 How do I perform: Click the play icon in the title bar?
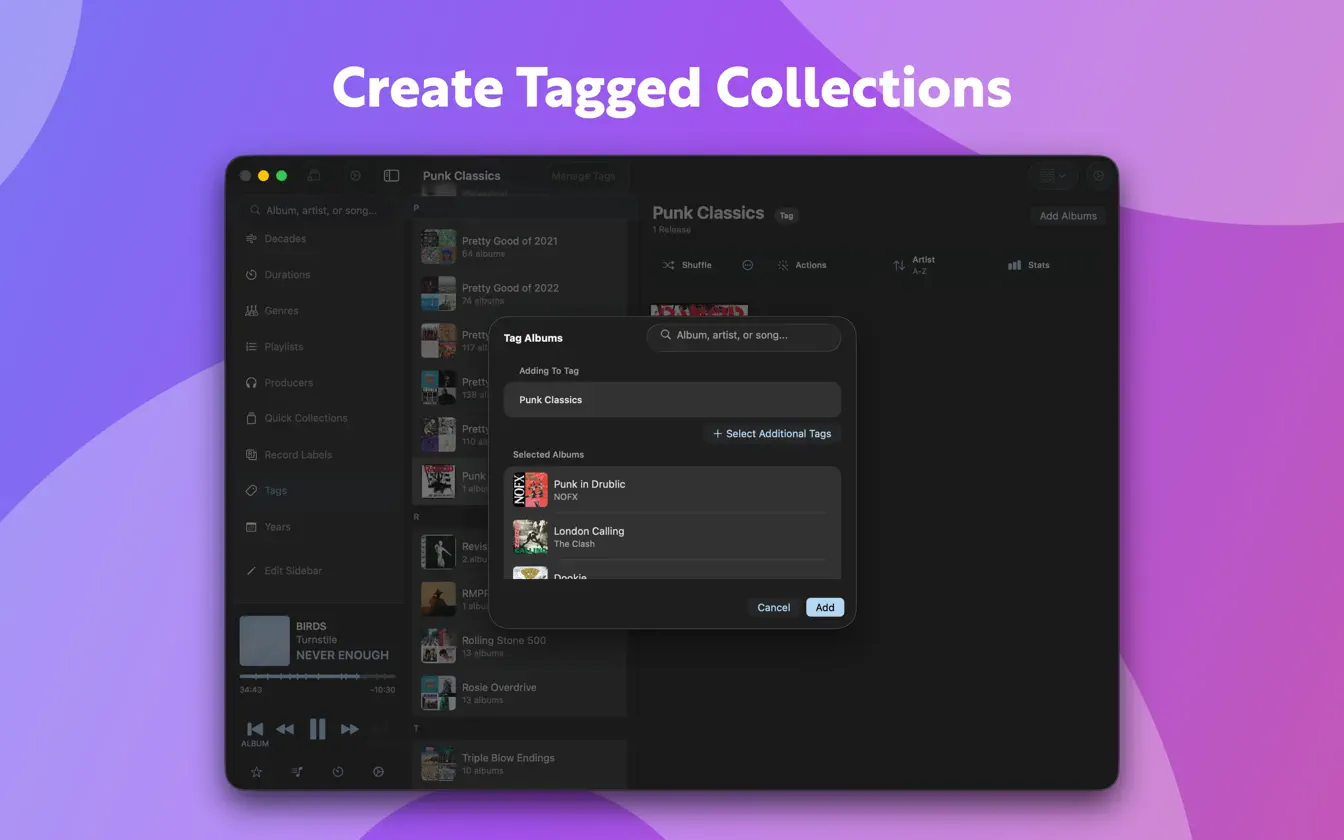click(x=355, y=176)
